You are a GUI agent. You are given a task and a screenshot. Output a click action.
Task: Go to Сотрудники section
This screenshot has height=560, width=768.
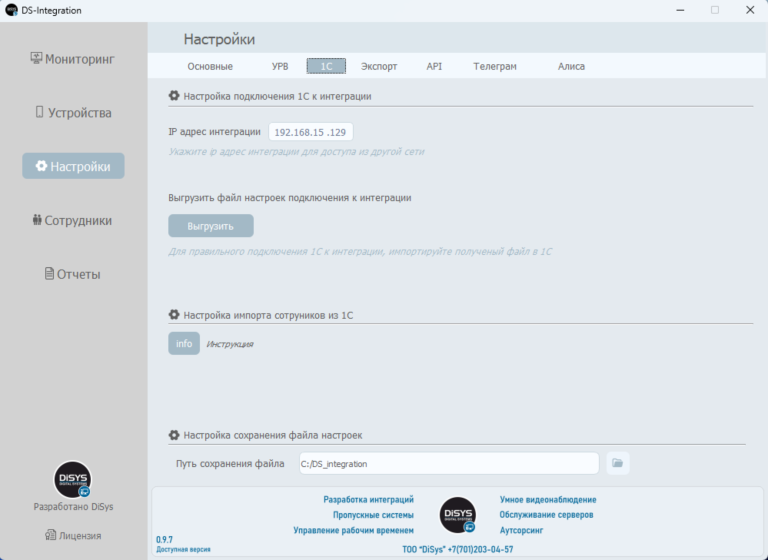[73, 220]
